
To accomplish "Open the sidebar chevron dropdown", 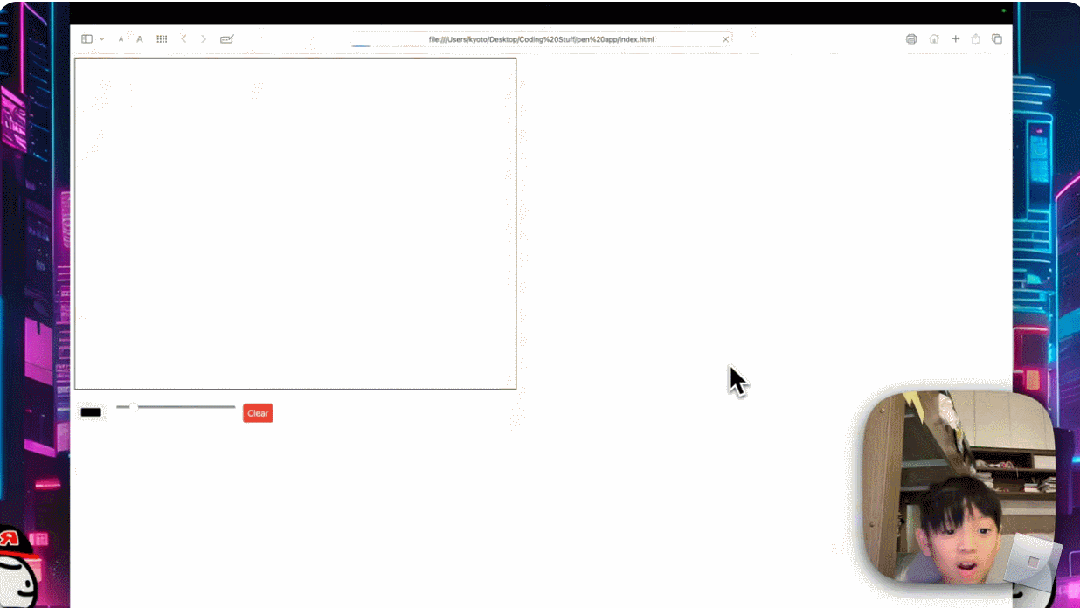I will [101, 39].
